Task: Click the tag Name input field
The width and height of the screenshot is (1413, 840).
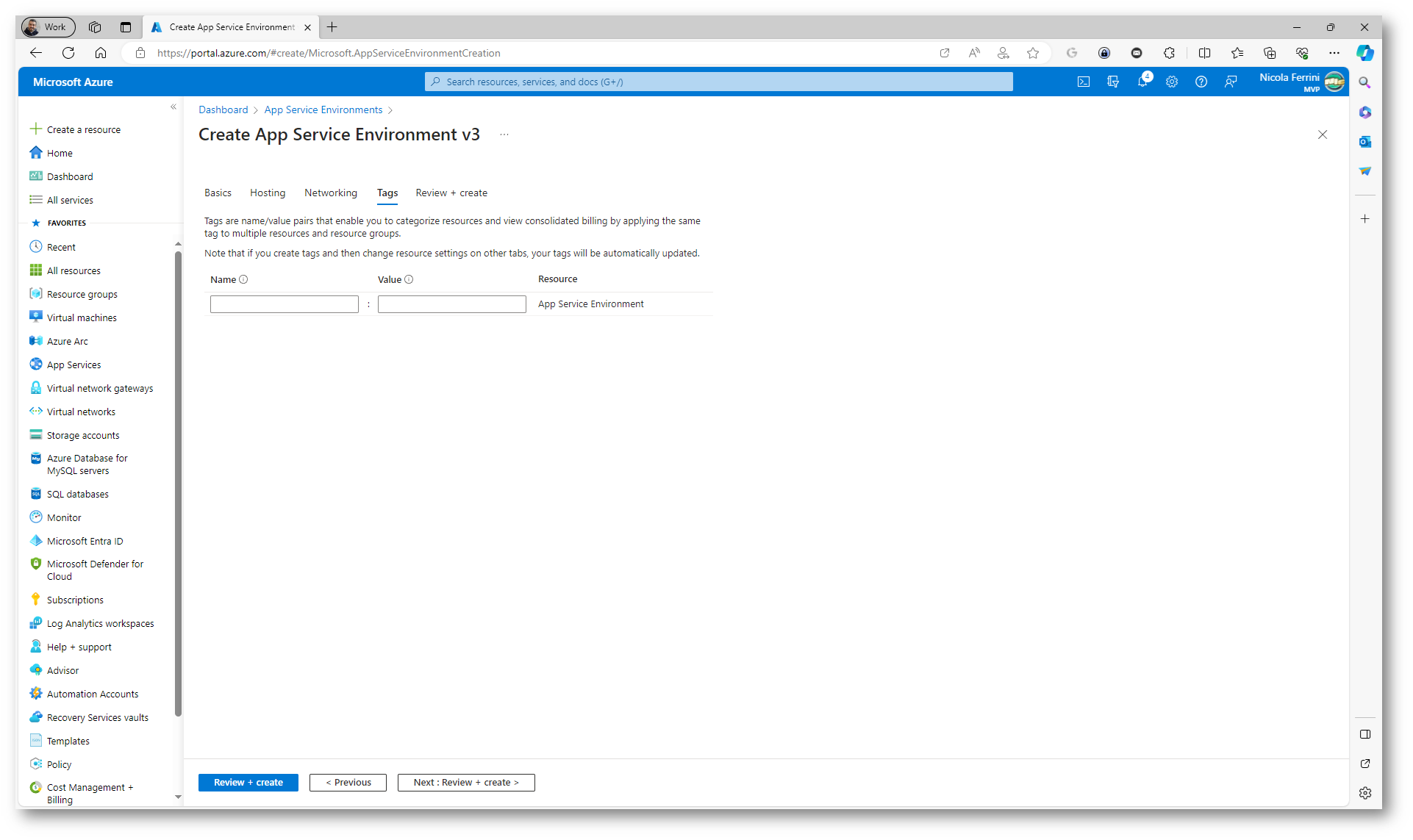Action: [284, 304]
